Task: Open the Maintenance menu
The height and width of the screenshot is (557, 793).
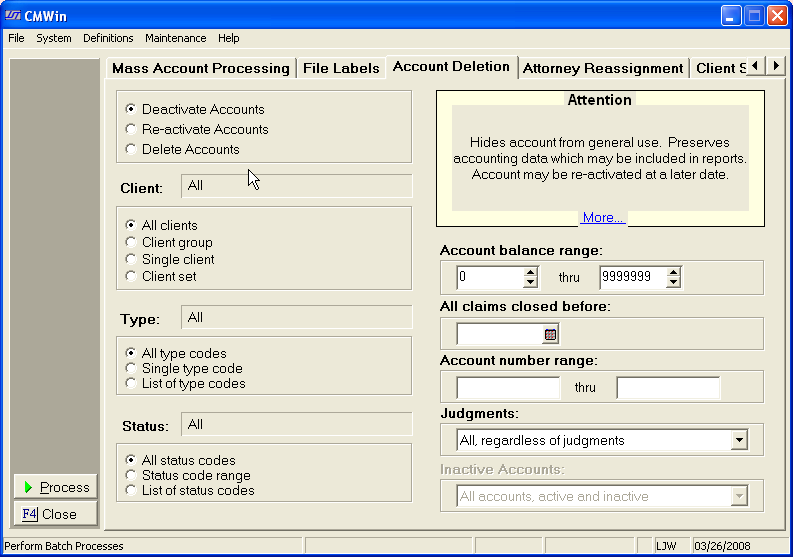Action: coord(175,38)
